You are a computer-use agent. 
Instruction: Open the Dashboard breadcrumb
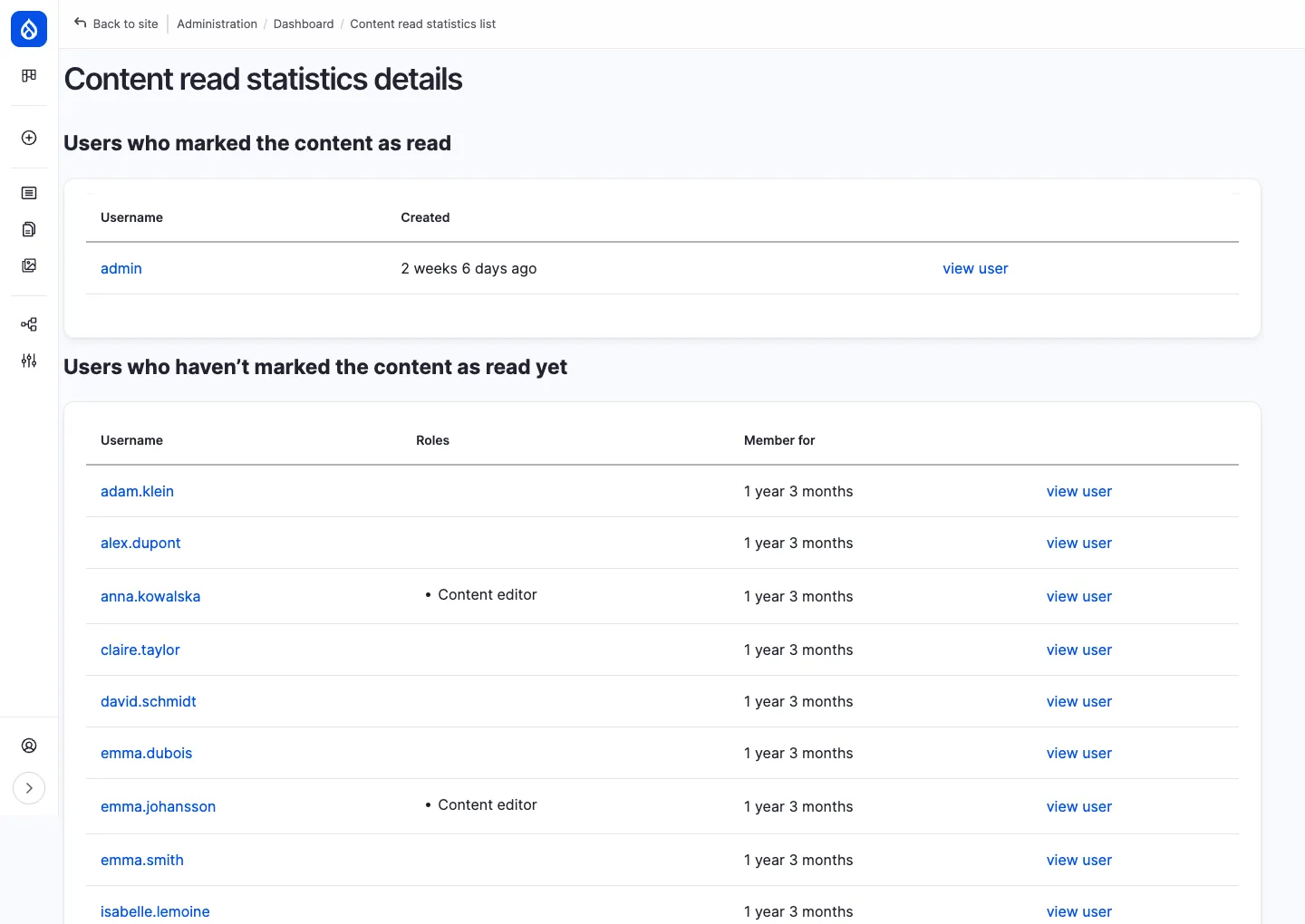point(304,24)
